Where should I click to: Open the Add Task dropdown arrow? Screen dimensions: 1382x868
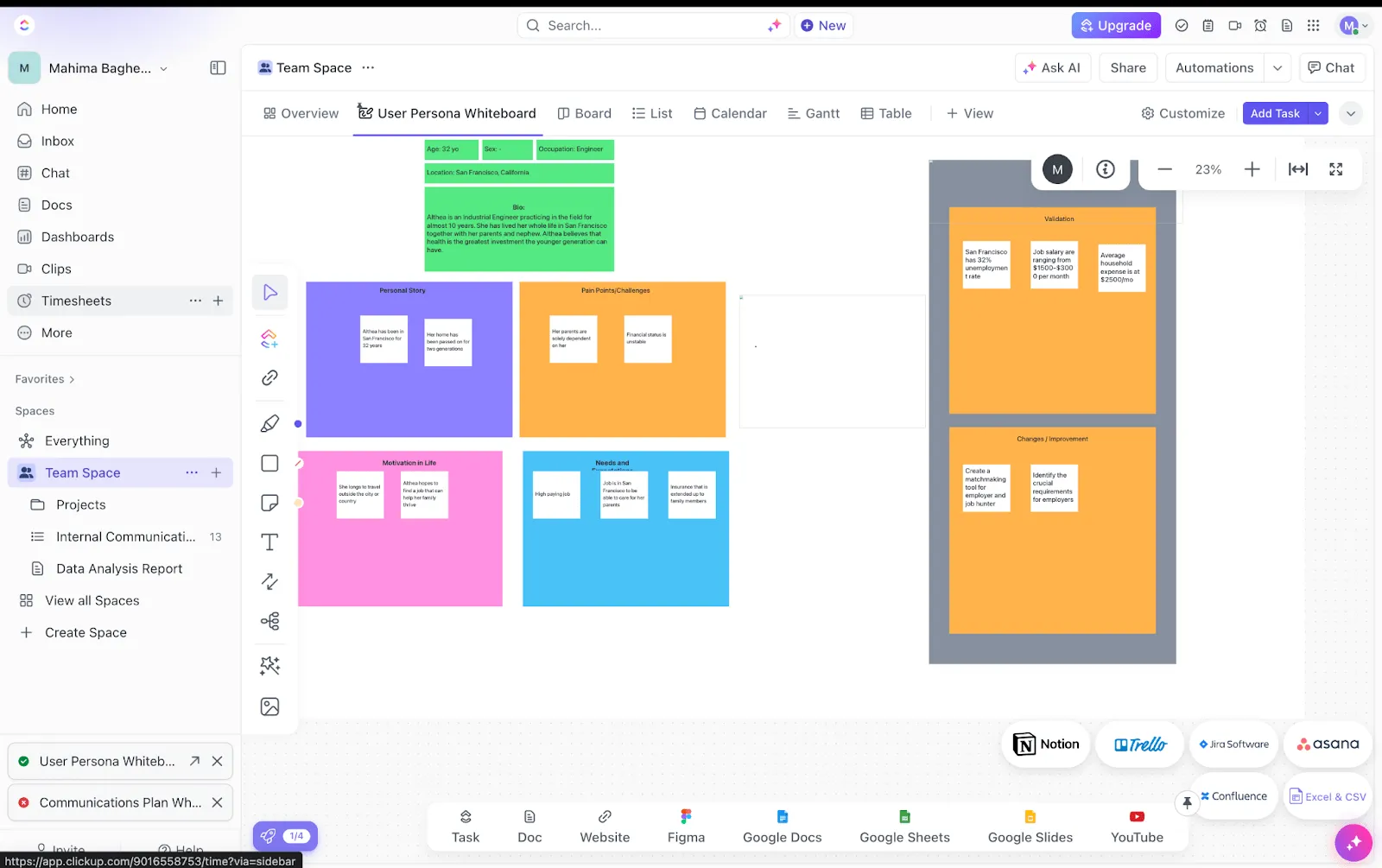(1318, 113)
